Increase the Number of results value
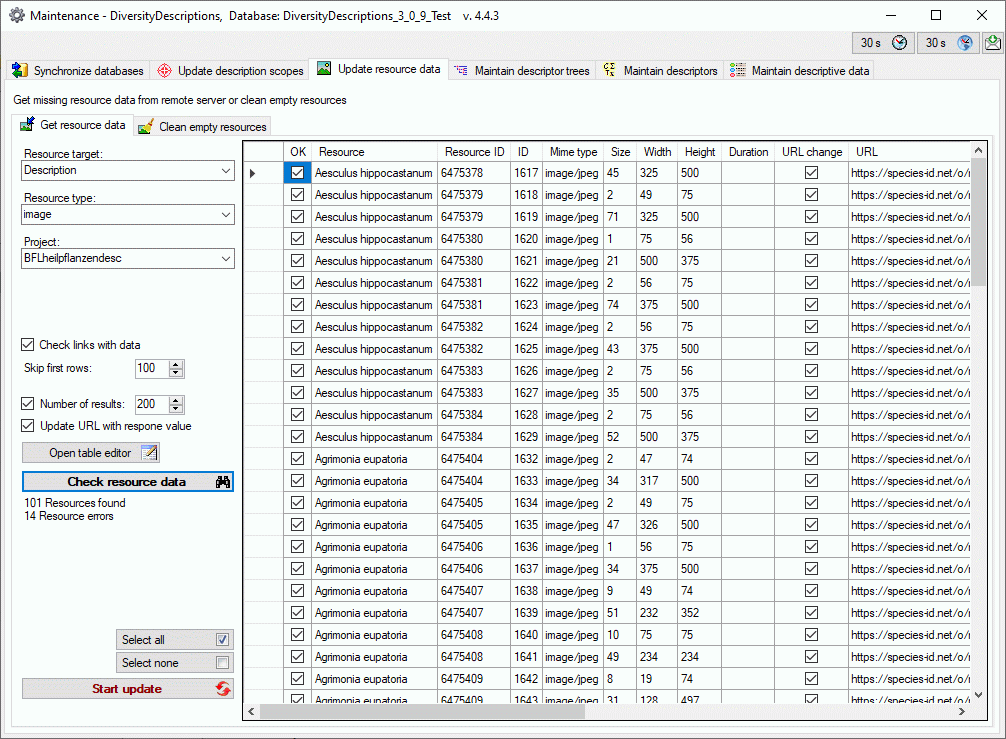Viewport: 1006px width, 739px height. (176, 400)
